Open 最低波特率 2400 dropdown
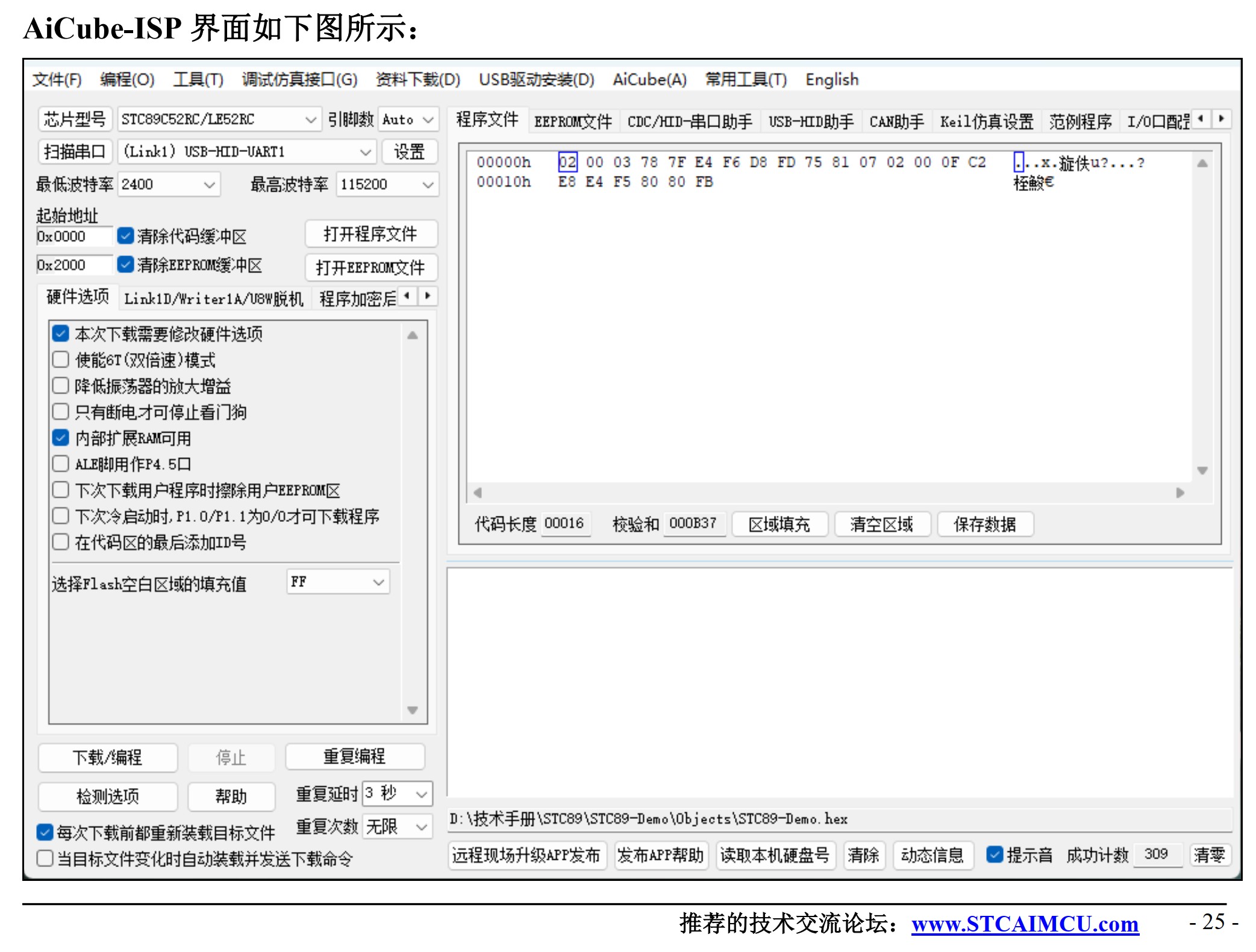 click(169, 184)
